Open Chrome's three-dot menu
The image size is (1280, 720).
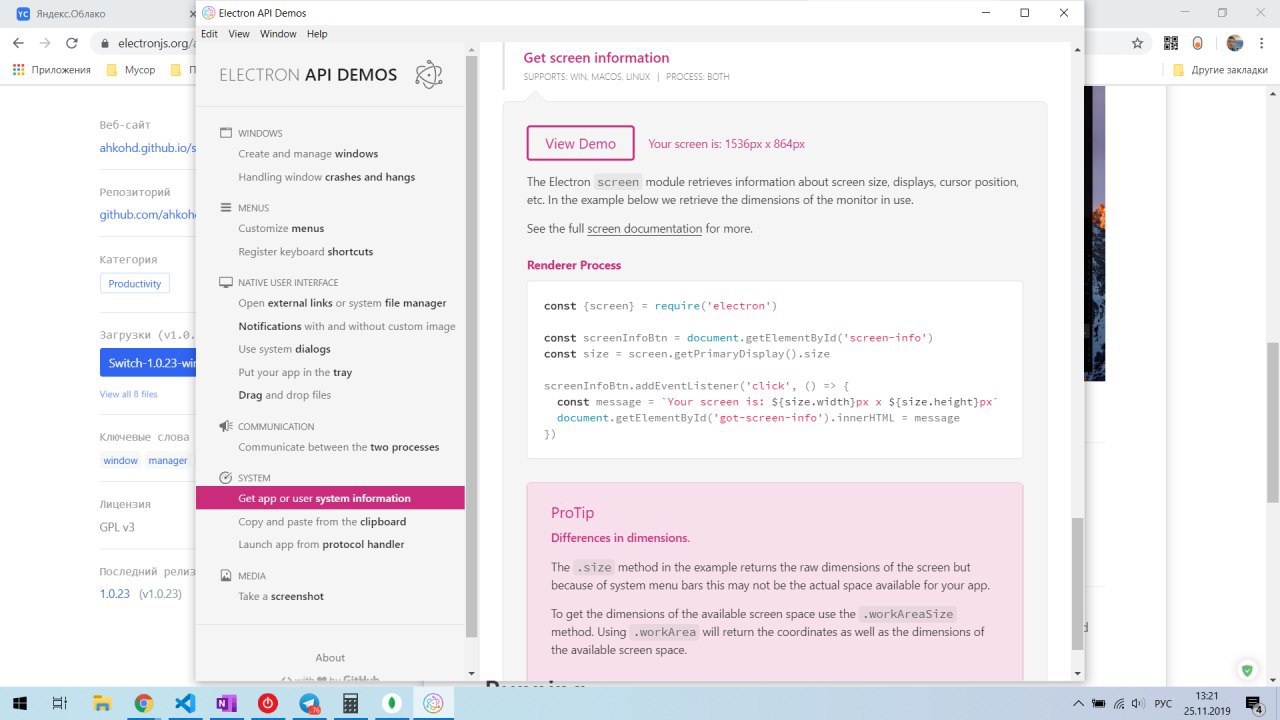(x=1262, y=43)
